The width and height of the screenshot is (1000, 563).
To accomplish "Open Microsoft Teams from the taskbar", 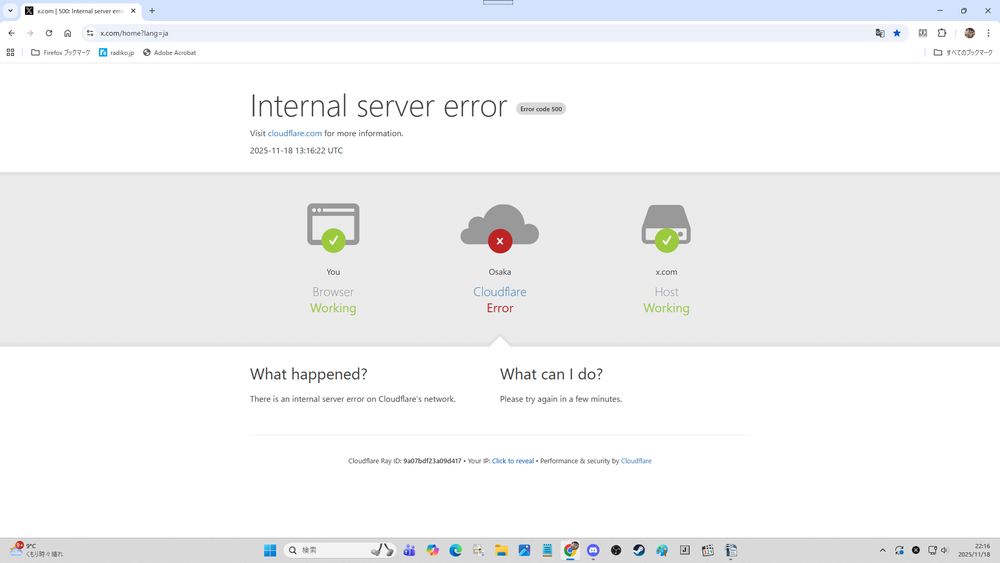I will 409,550.
